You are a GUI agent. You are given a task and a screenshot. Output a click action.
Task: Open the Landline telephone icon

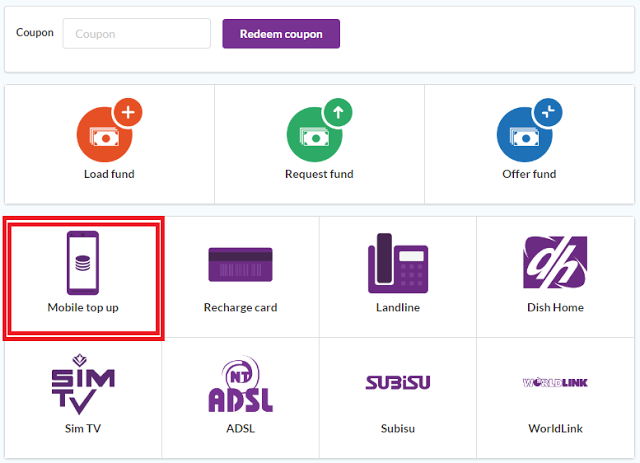(x=397, y=263)
